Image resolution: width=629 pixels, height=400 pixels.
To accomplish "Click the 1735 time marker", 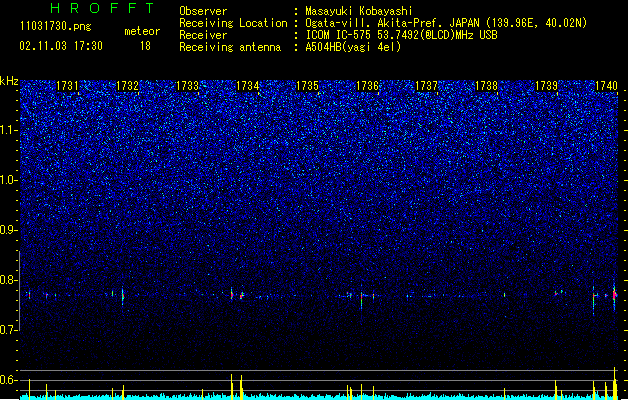I will click(x=307, y=86).
